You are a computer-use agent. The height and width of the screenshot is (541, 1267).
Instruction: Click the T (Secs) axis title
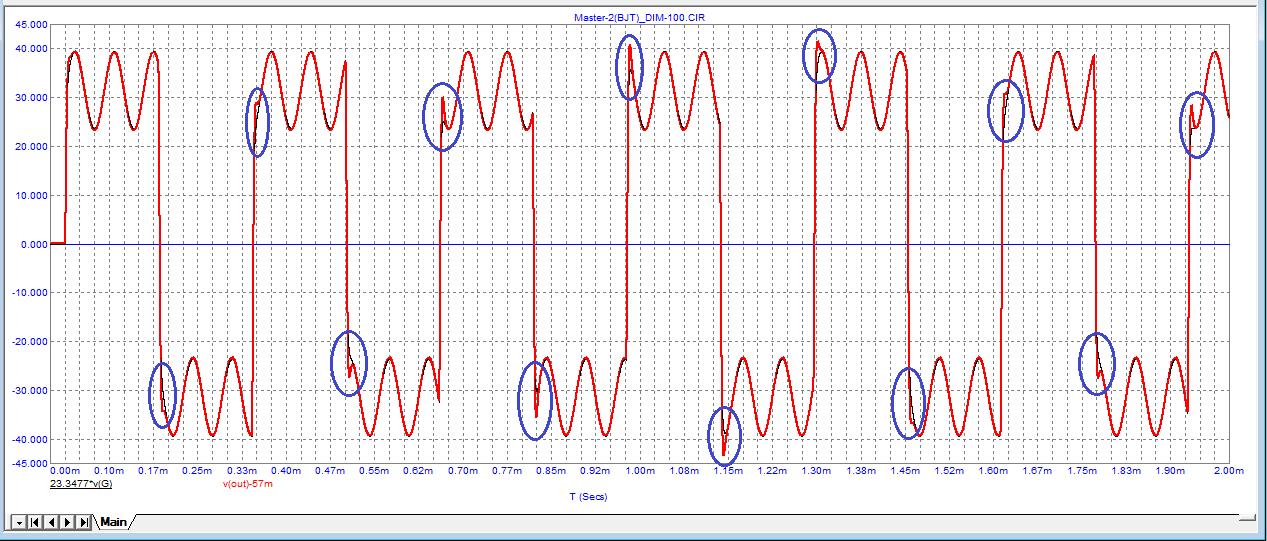coord(588,496)
